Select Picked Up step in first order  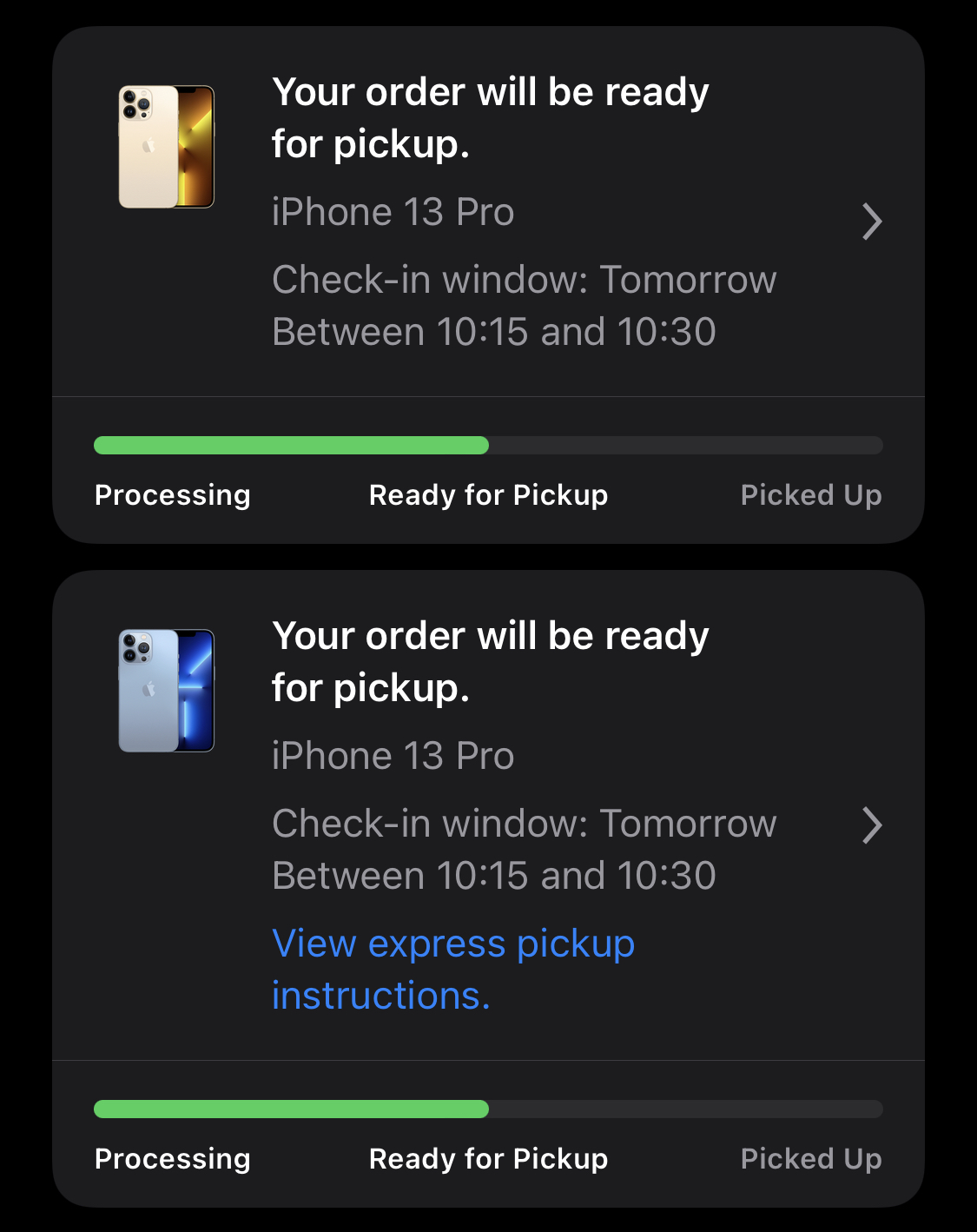tap(811, 495)
